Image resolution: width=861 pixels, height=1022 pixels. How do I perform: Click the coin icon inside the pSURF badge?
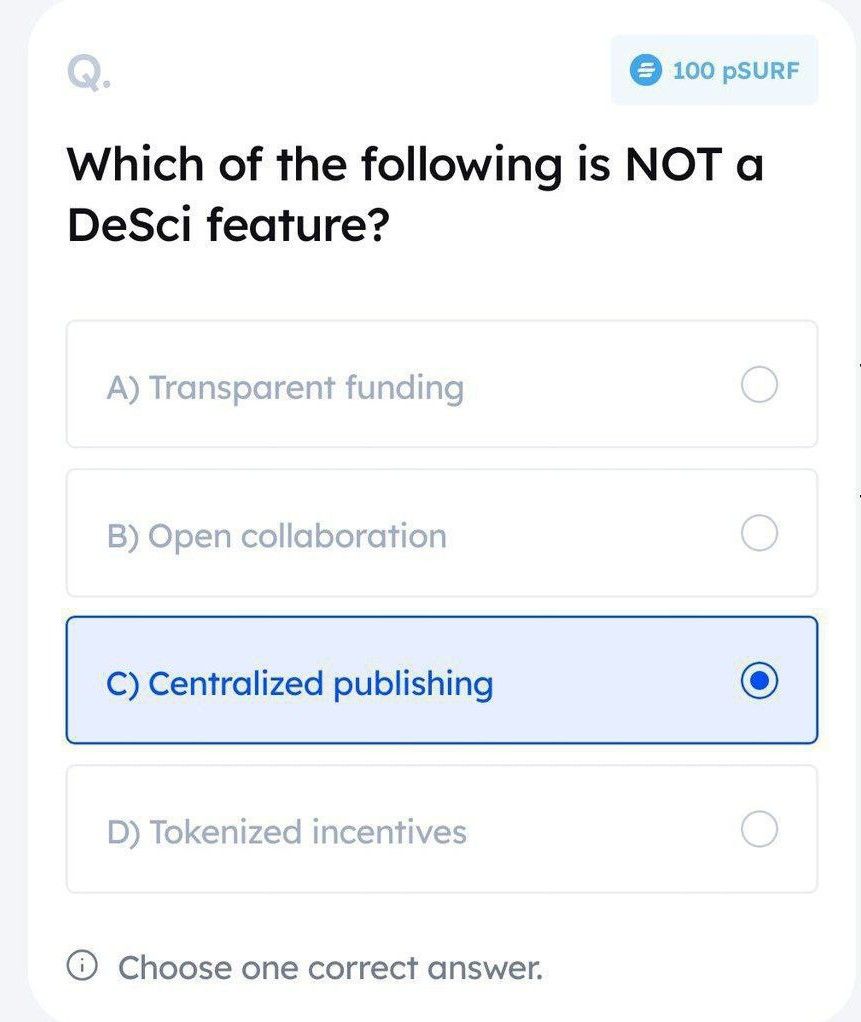(x=645, y=70)
